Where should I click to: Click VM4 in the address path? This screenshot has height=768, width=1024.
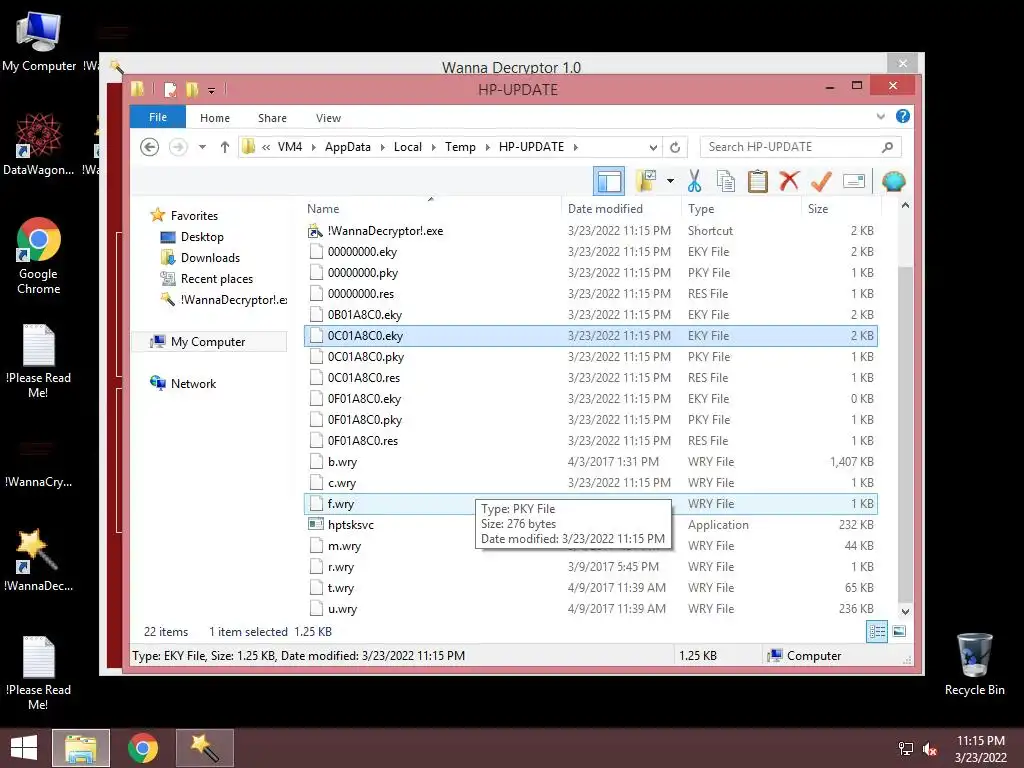290,147
